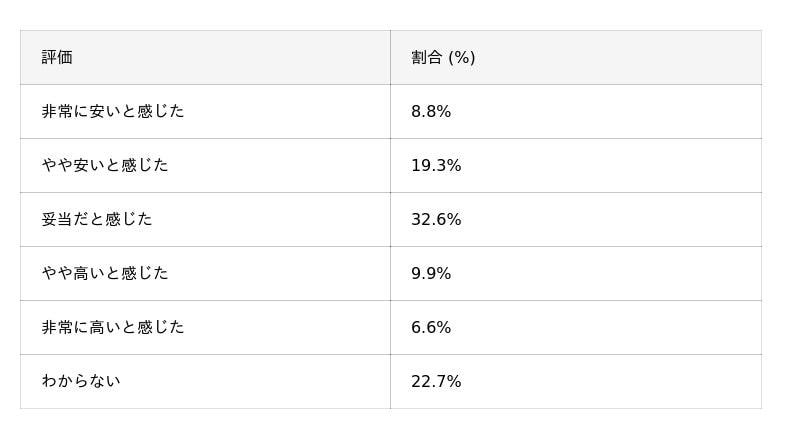
Task: Click the やや安いと感じた label
Action: coord(105,166)
